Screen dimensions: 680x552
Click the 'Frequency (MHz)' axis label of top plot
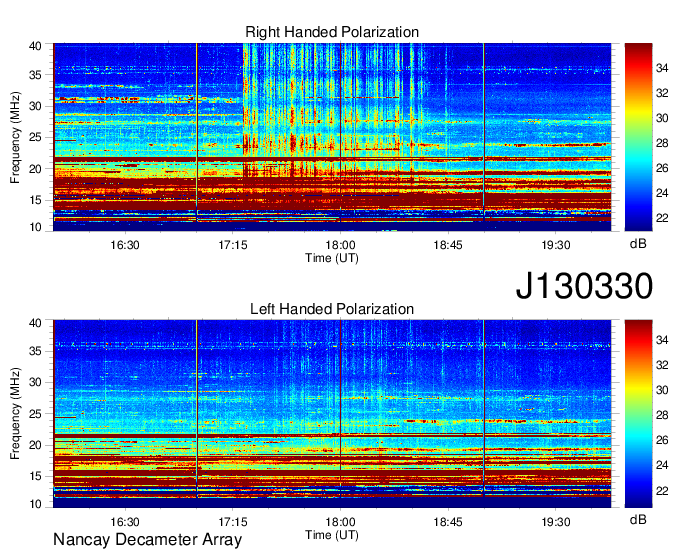tap(15, 137)
